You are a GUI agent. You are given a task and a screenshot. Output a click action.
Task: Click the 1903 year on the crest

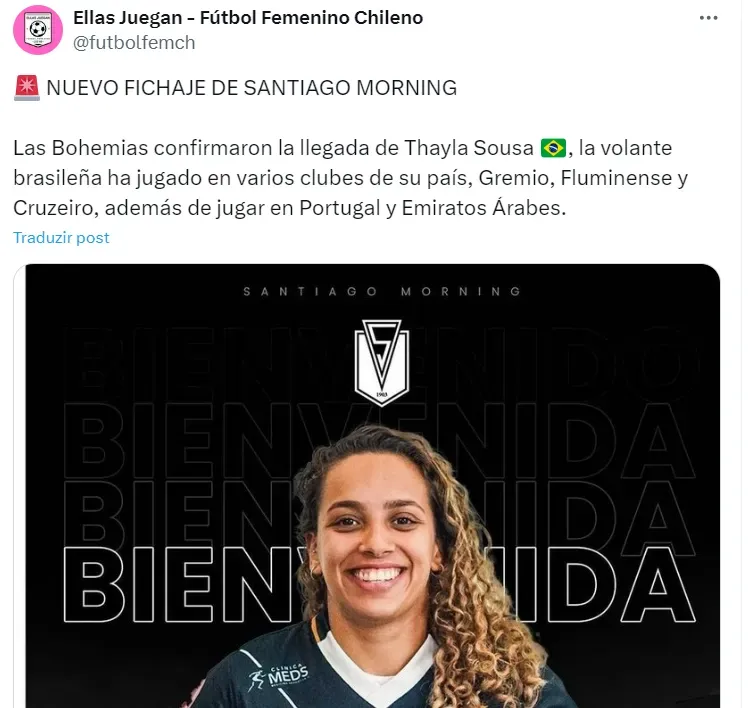pyautogui.click(x=382, y=395)
